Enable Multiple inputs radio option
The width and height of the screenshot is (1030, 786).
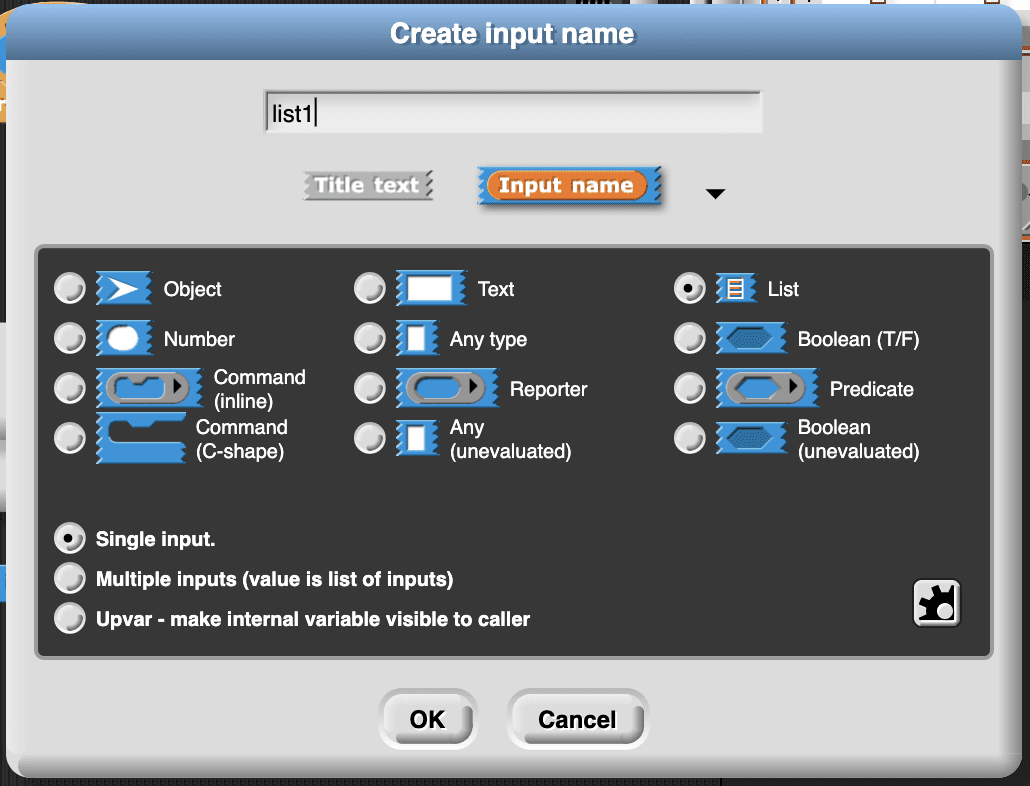70,579
